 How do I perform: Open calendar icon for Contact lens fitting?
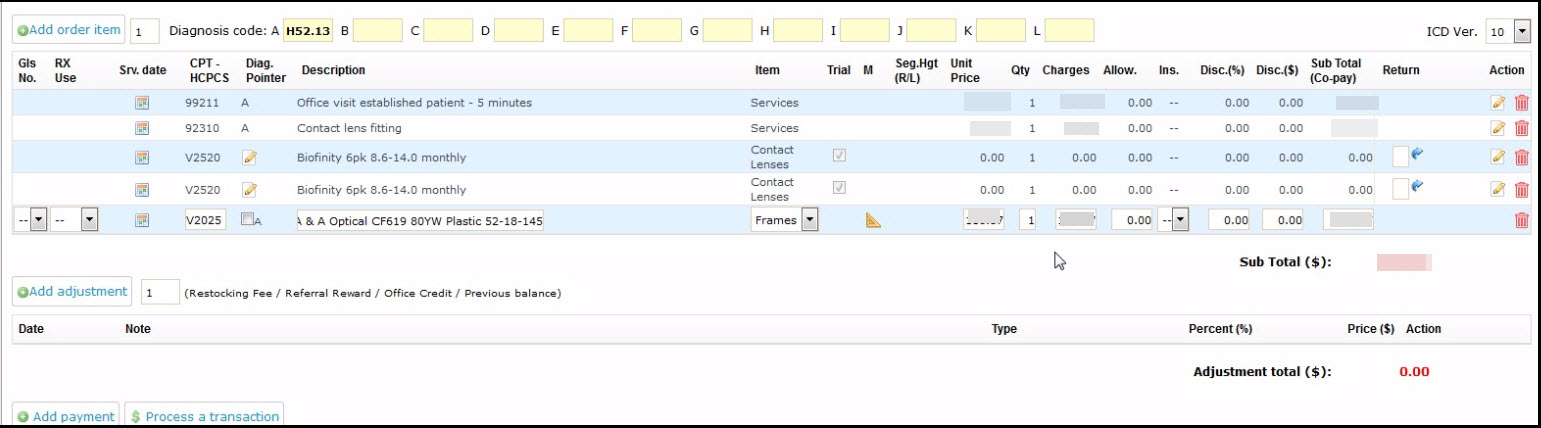[x=142, y=128]
